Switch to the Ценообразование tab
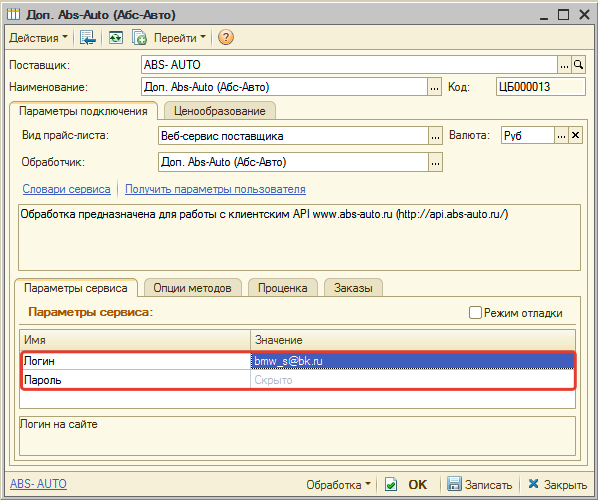This screenshot has width=598, height=500. (220, 111)
